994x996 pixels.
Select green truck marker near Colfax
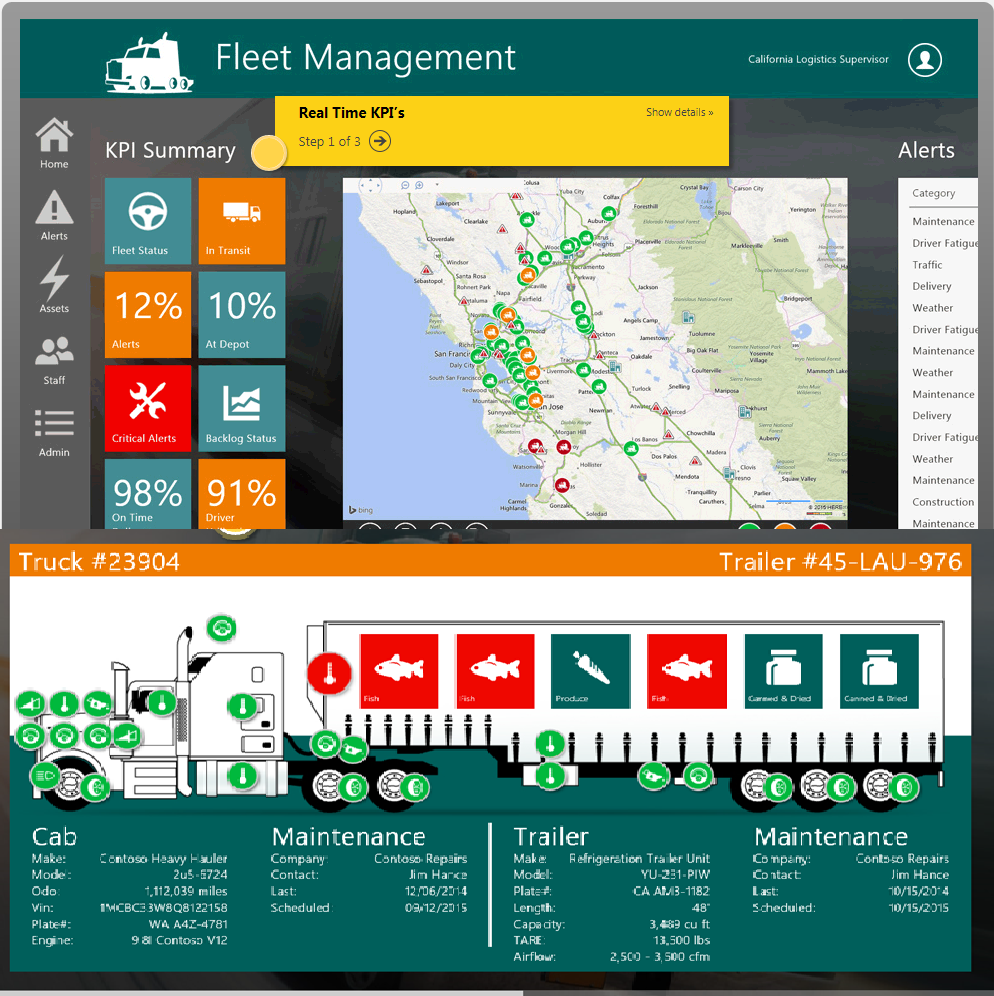[x=609, y=213]
